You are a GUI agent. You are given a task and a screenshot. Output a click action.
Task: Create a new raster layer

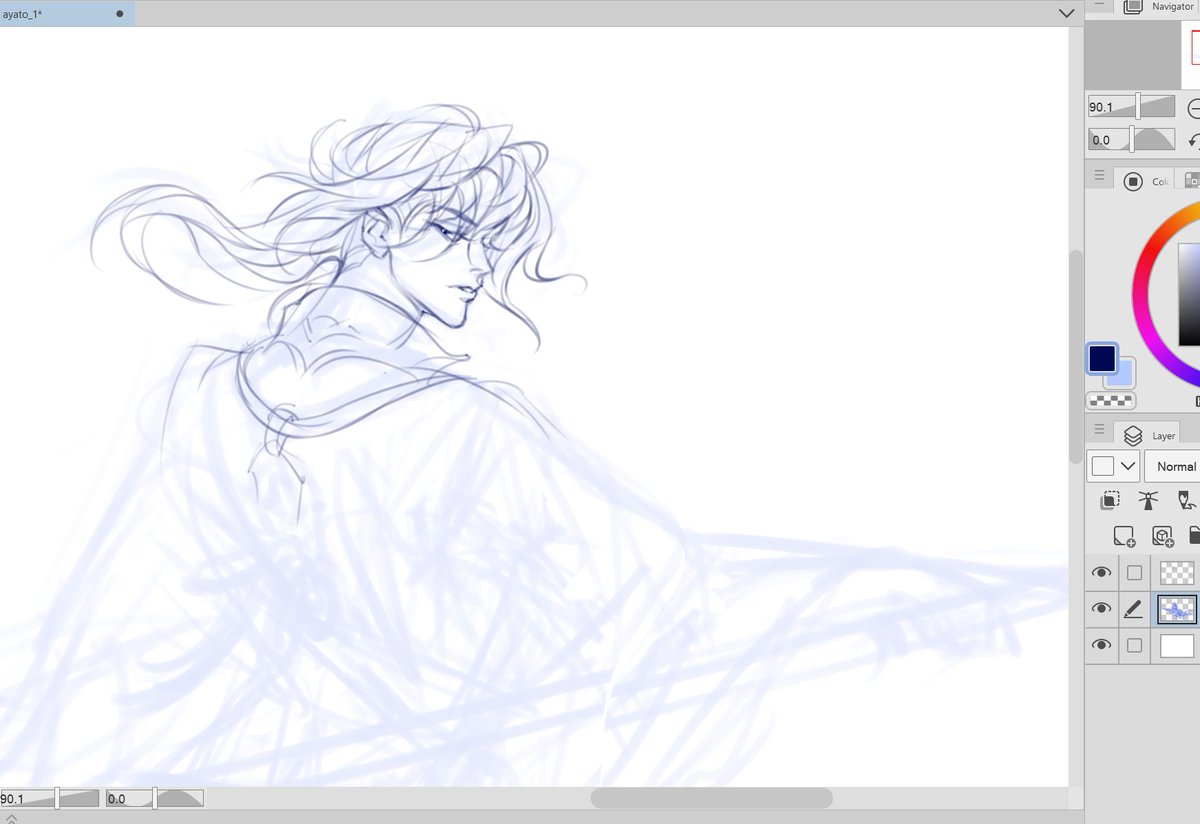pyautogui.click(x=1124, y=537)
